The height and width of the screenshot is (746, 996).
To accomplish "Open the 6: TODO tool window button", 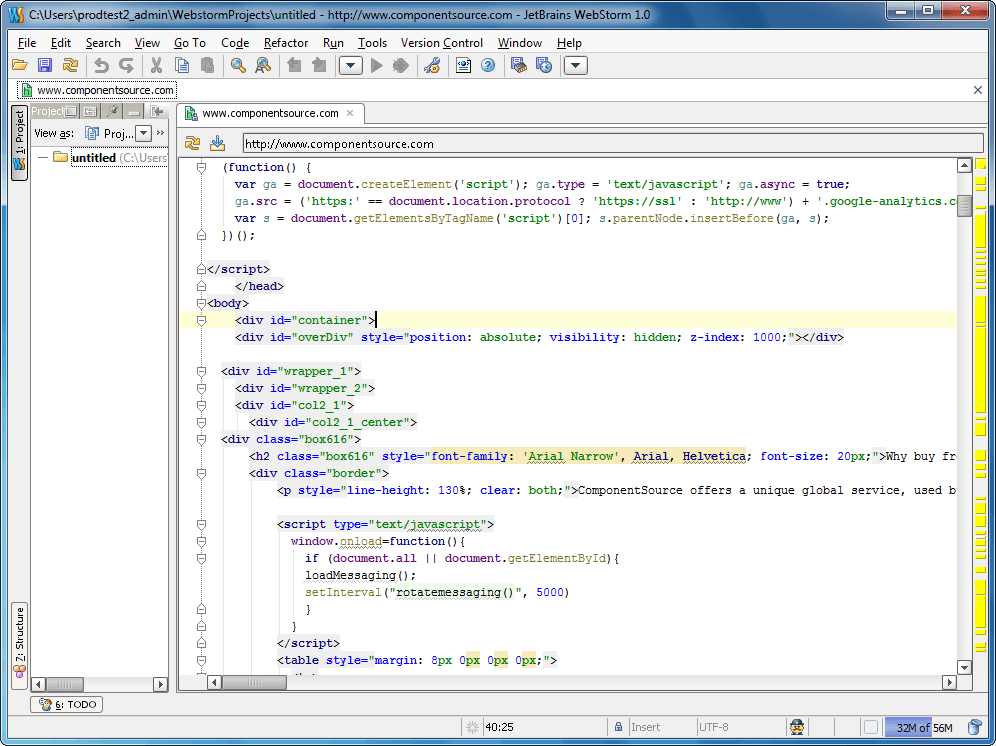I will 67,704.
